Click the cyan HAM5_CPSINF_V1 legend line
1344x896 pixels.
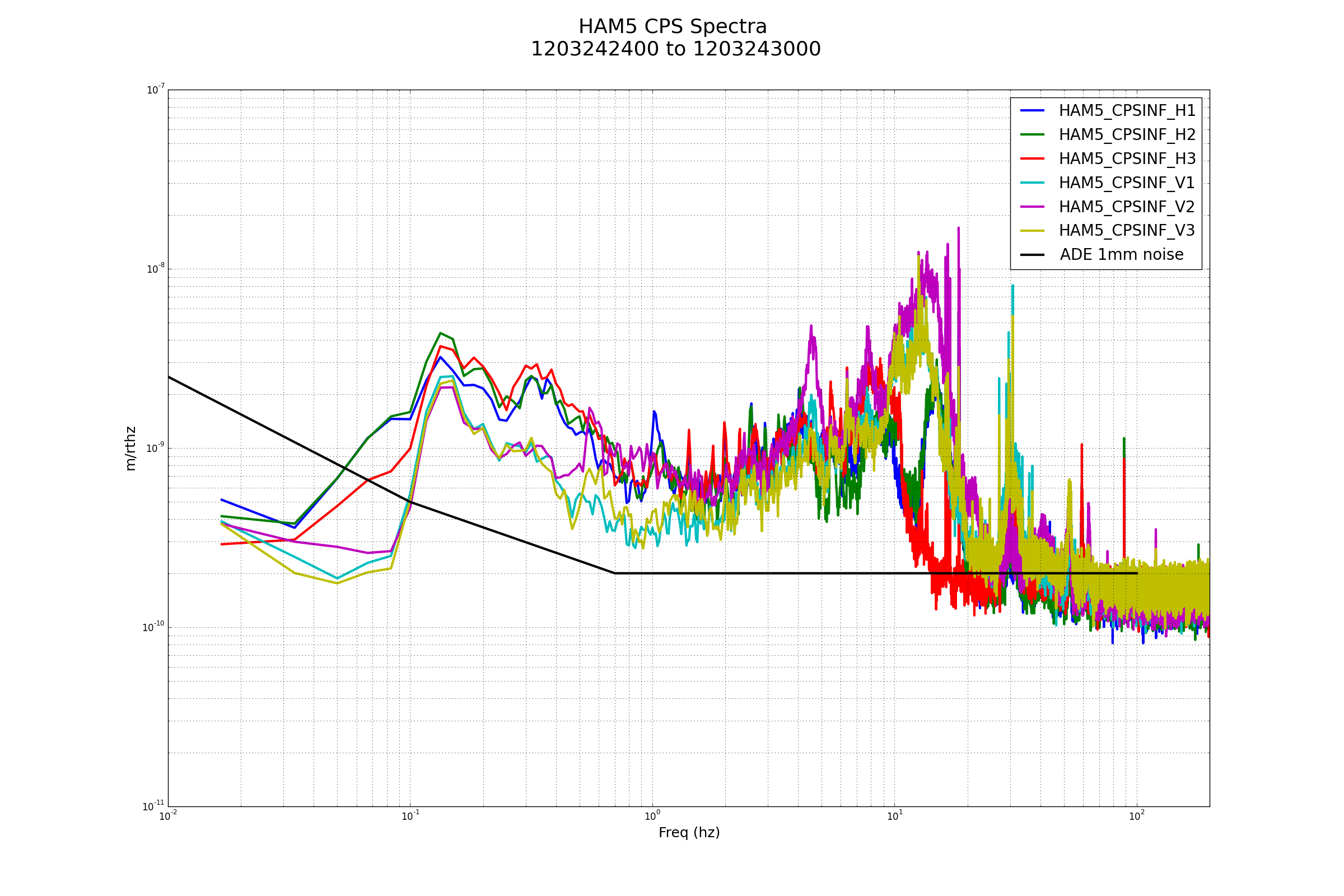(x=1032, y=183)
